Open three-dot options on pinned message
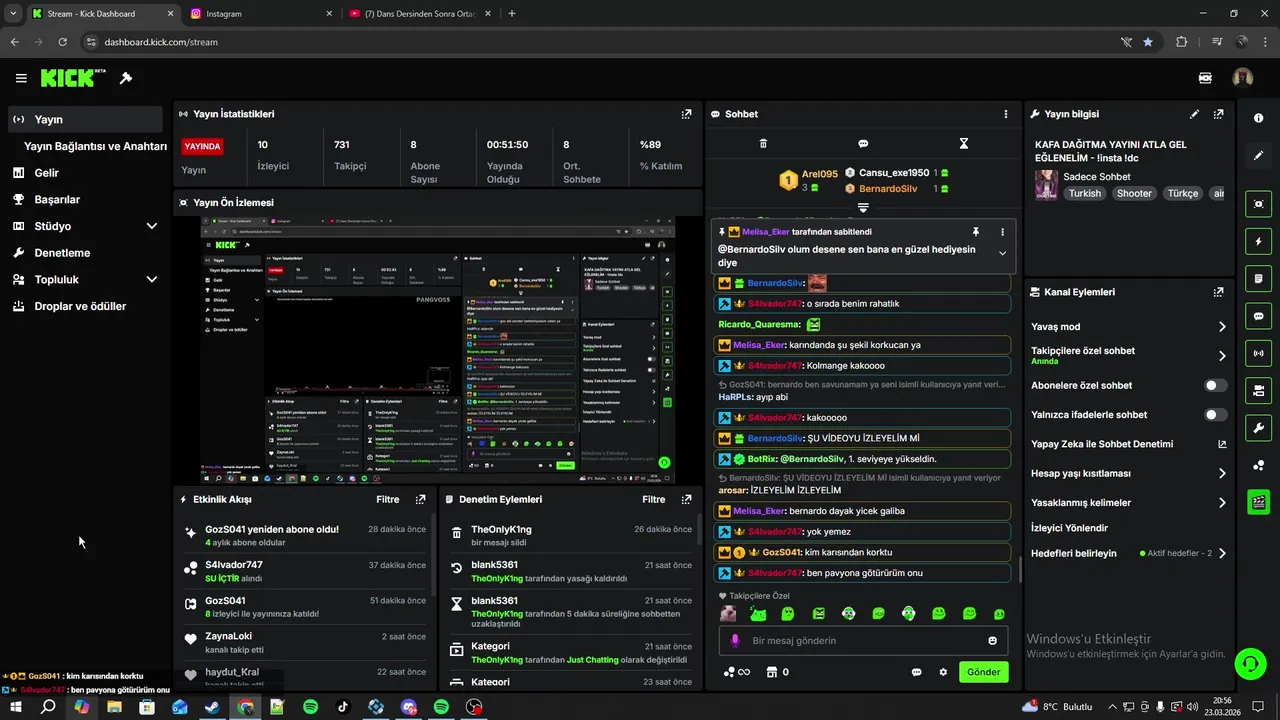1280x720 pixels. pos(1003,231)
